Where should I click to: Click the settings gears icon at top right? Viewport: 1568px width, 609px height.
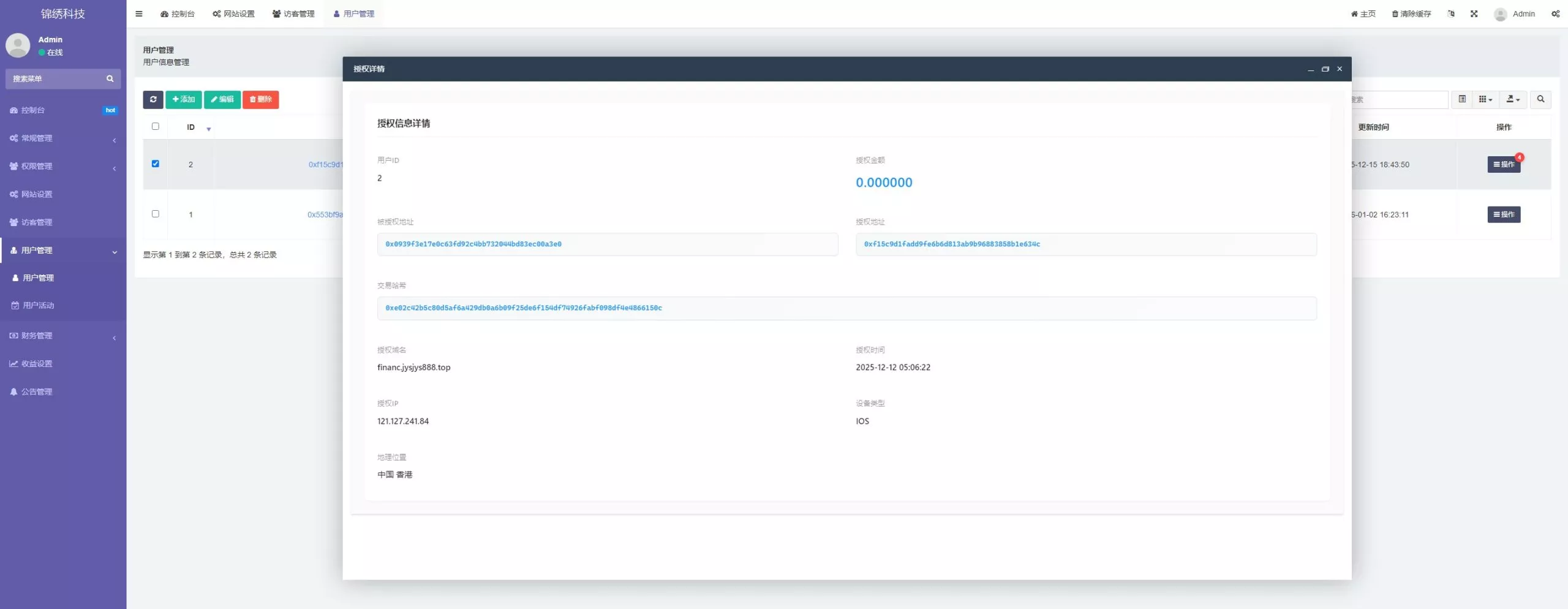tap(1555, 13)
